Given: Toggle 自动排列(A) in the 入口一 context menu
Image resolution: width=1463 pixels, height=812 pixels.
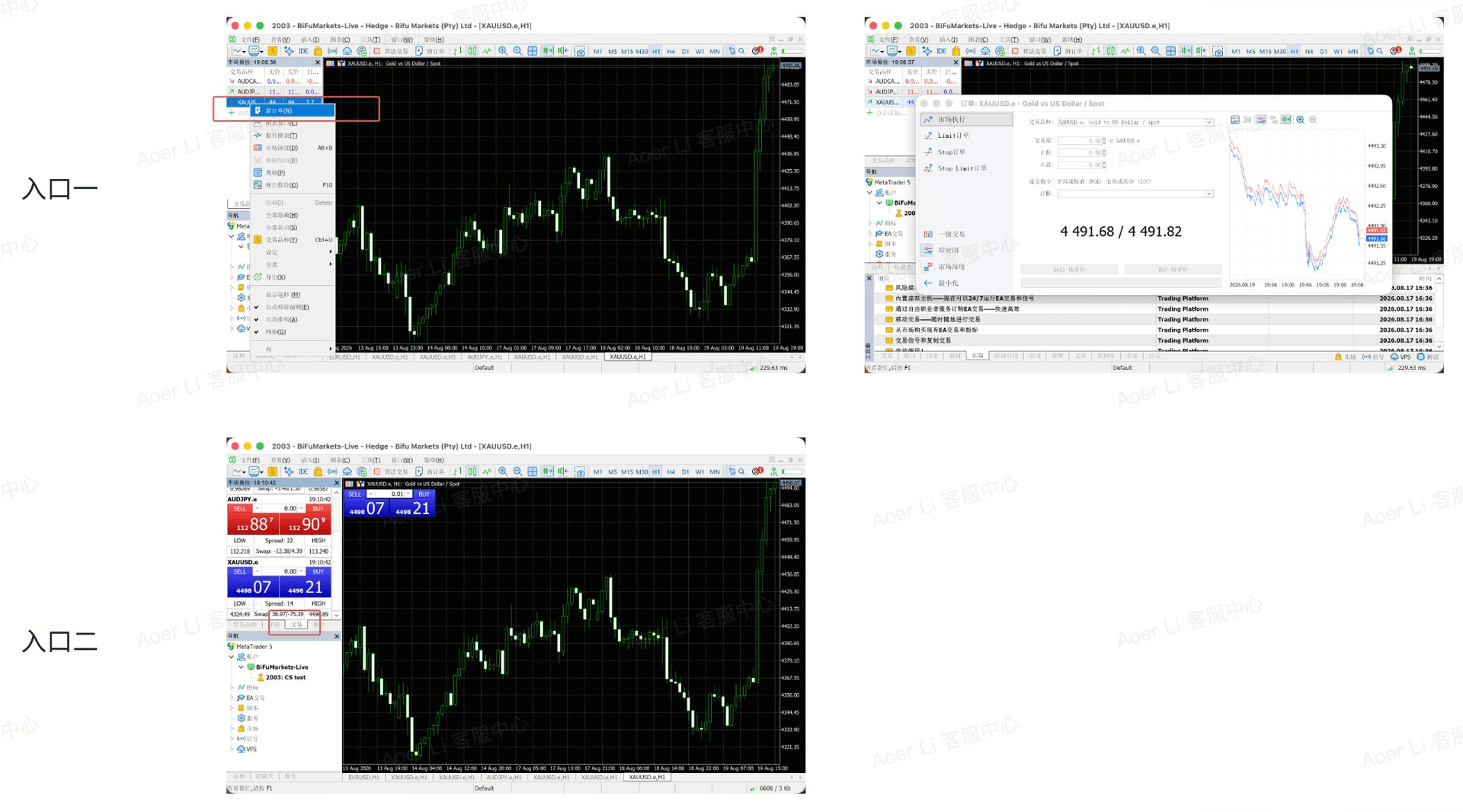Looking at the screenshot, I should point(293,319).
